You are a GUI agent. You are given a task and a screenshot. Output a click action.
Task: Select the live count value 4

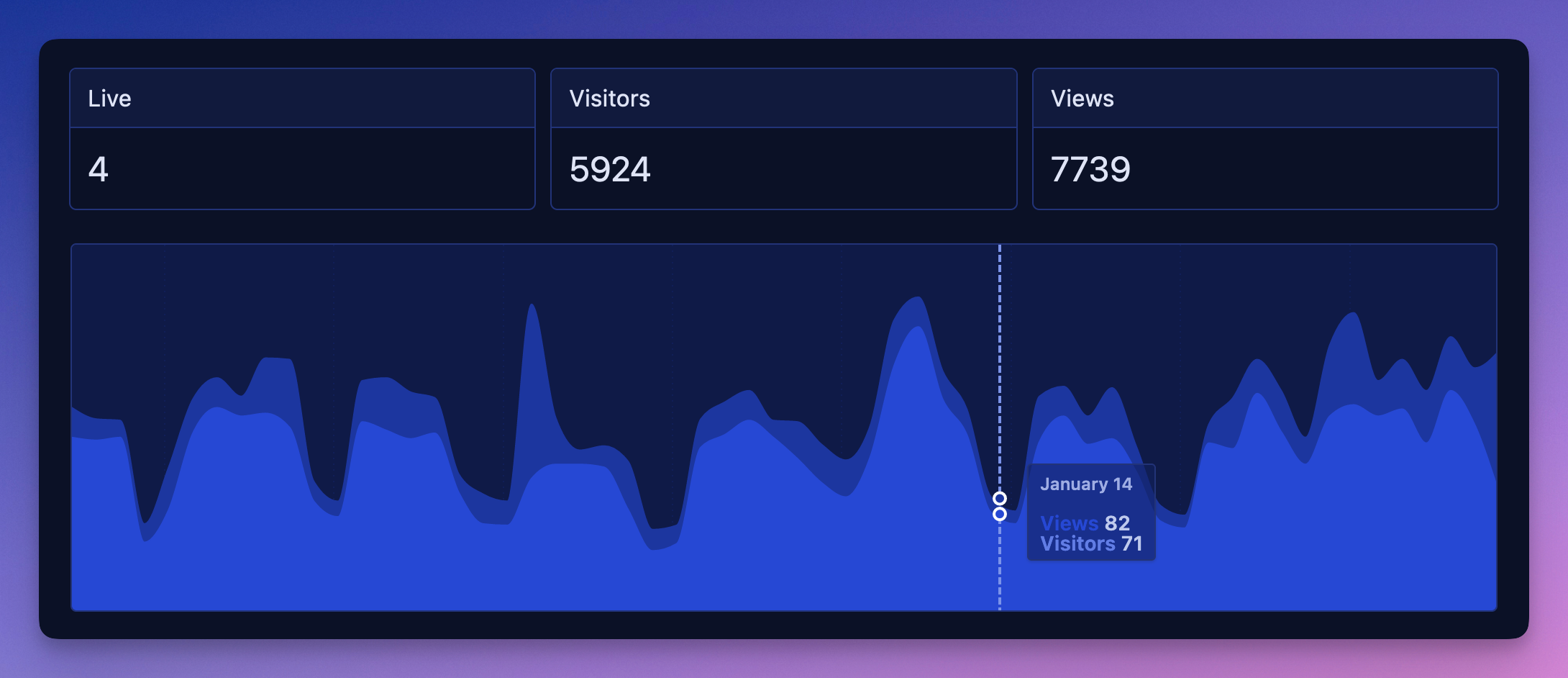click(x=99, y=170)
